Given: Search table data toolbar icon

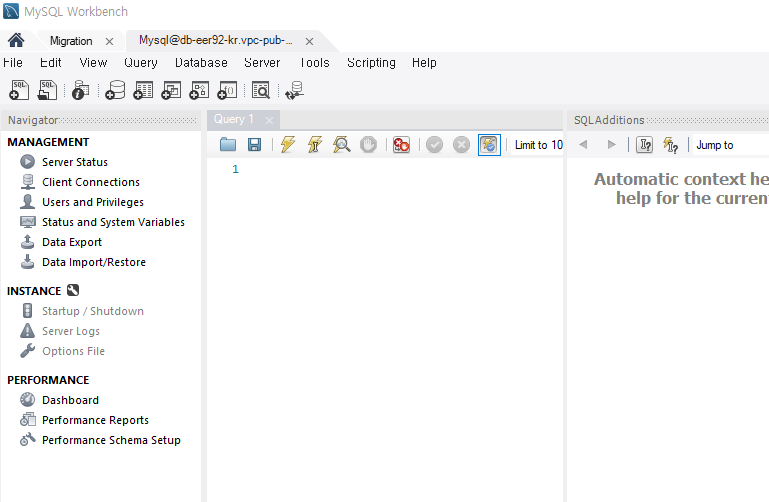Looking at the screenshot, I should (261, 90).
